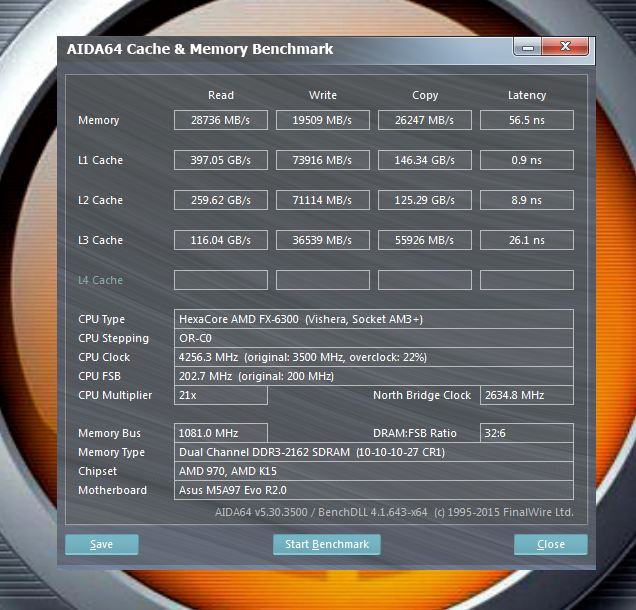The height and width of the screenshot is (610, 636).
Task: Close window using red X icon
Action: 565,46
